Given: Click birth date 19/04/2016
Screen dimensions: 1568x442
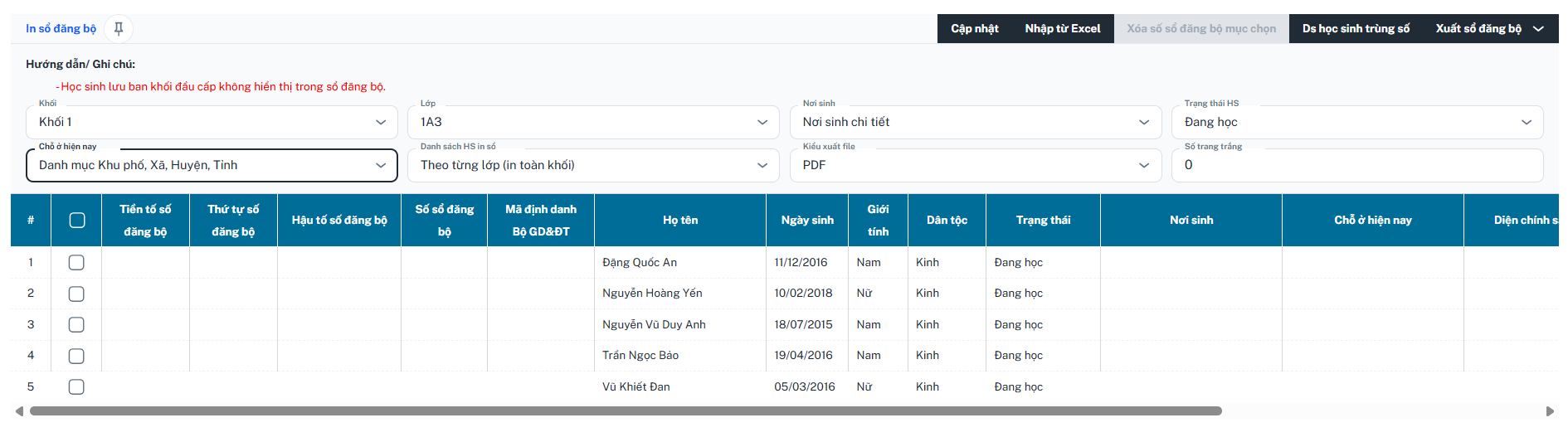Looking at the screenshot, I should [x=803, y=356].
